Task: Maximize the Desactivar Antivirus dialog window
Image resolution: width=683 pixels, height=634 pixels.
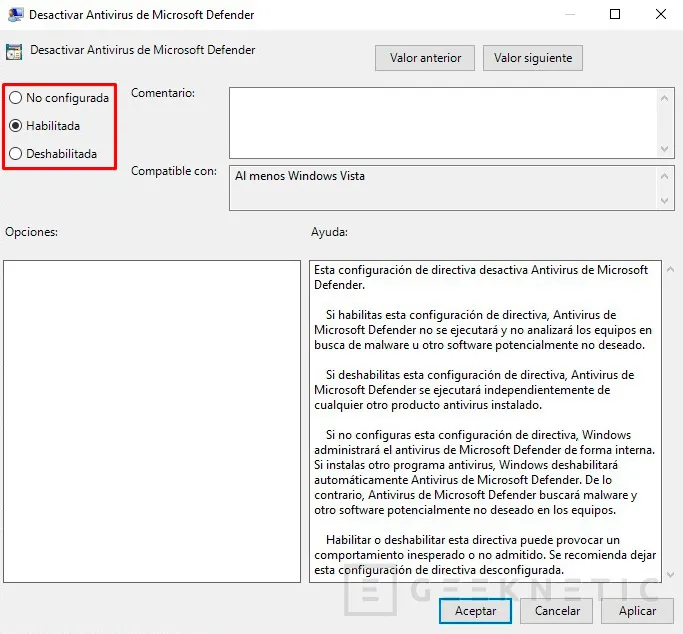Action: [615, 14]
